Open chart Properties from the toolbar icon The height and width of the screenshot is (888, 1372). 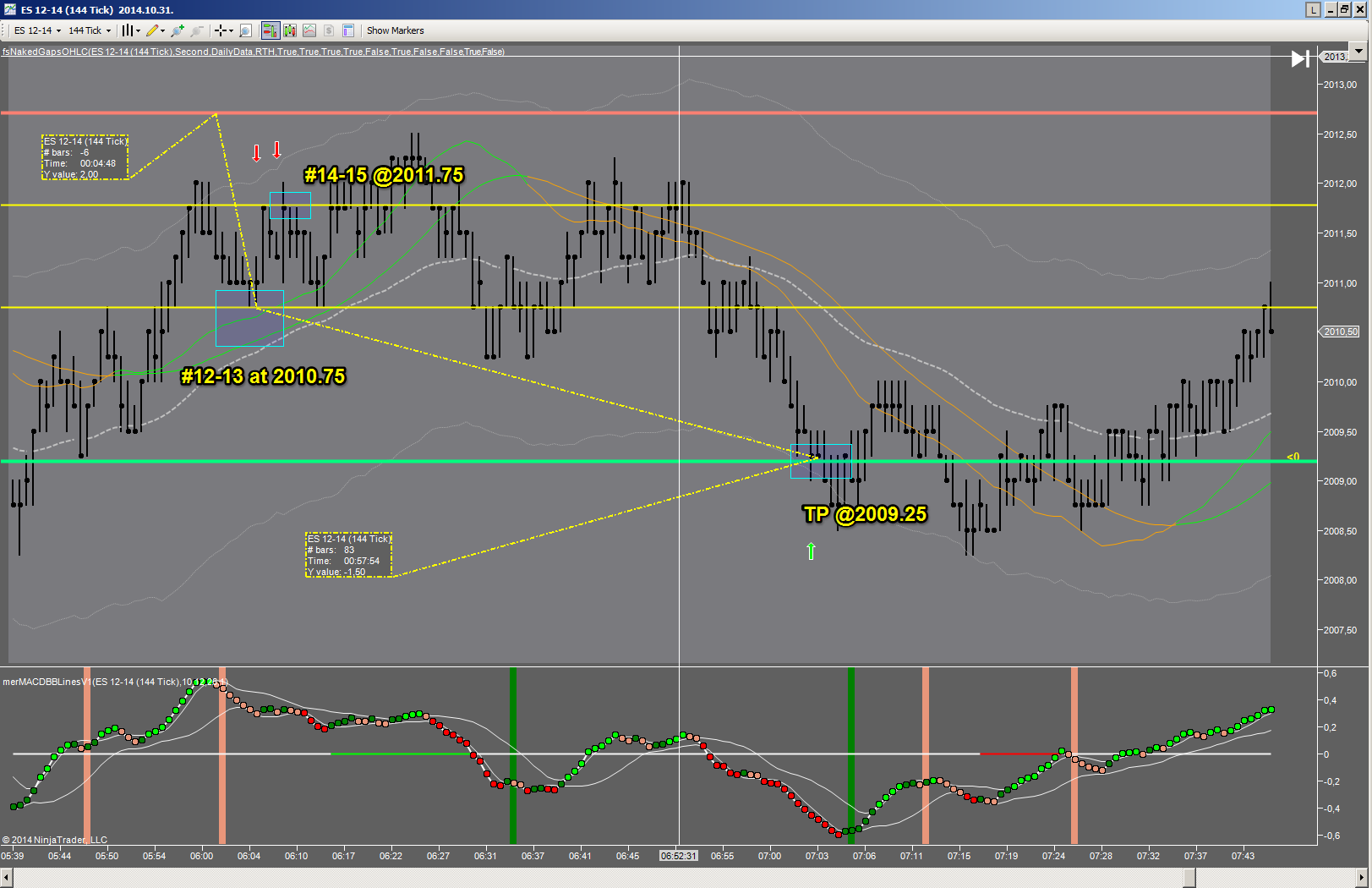348,30
